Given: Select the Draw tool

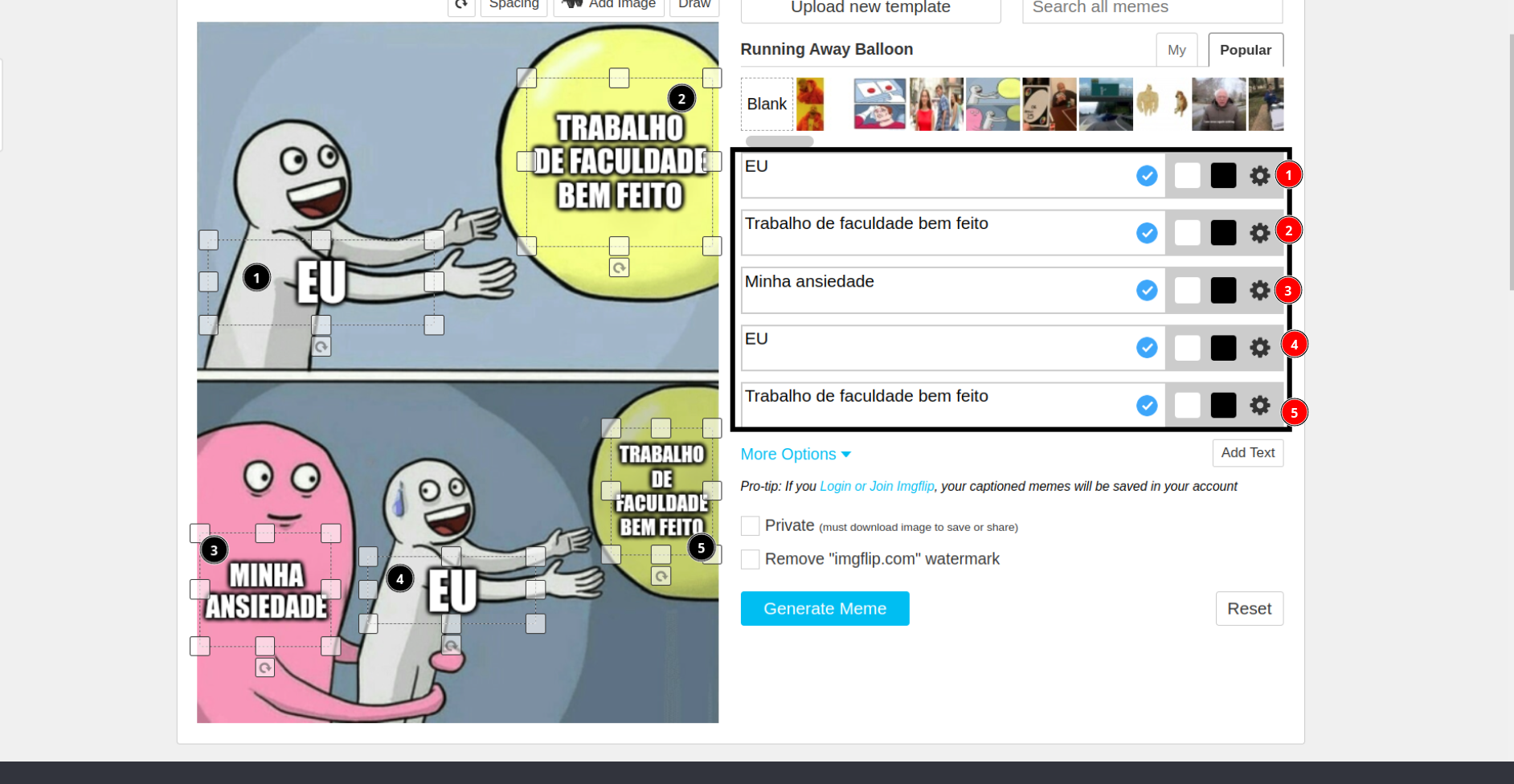Looking at the screenshot, I should pos(693,5).
